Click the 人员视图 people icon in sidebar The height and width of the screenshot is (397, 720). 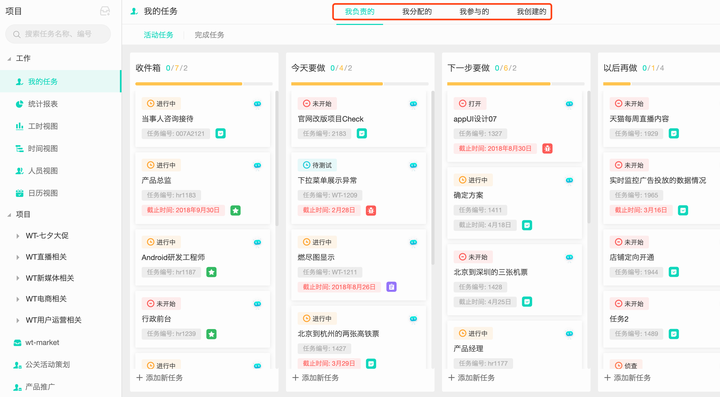pyautogui.click(x=19, y=171)
